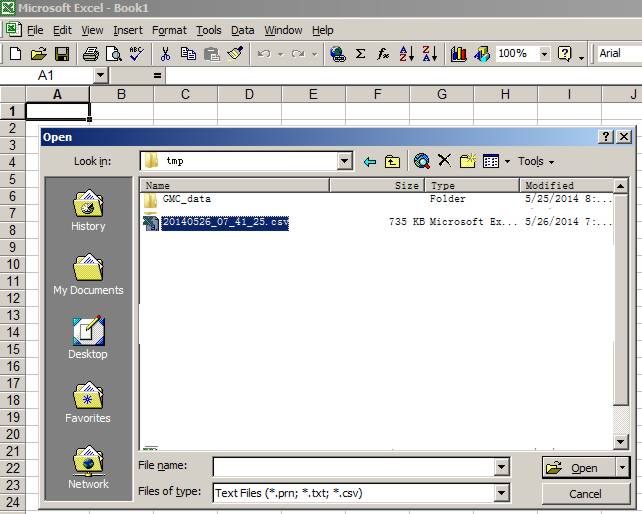Sort file list by Name column
The image size is (642, 514).
click(x=235, y=186)
